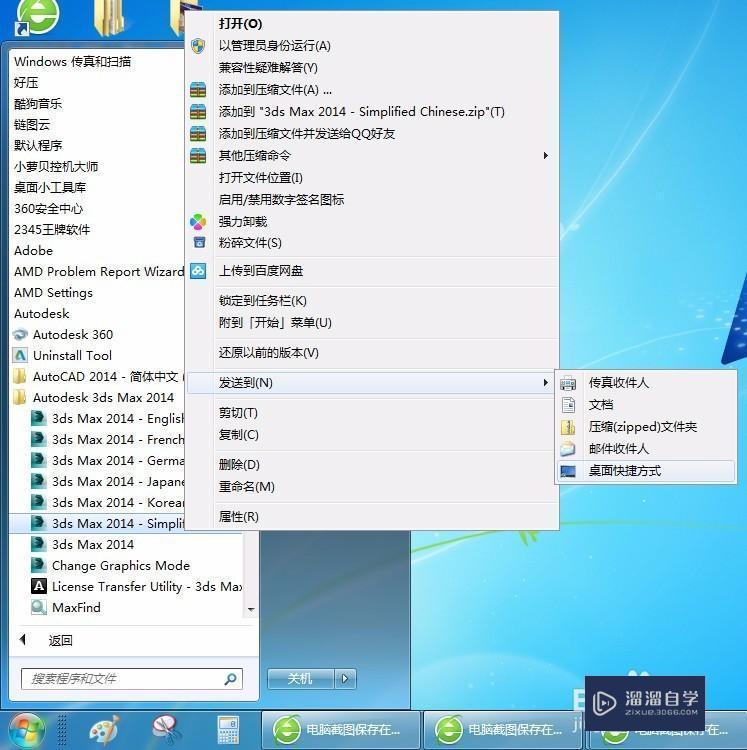Click the program list scroll-down arrow
This screenshot has height=750, width=747.
tap(251, 609)
